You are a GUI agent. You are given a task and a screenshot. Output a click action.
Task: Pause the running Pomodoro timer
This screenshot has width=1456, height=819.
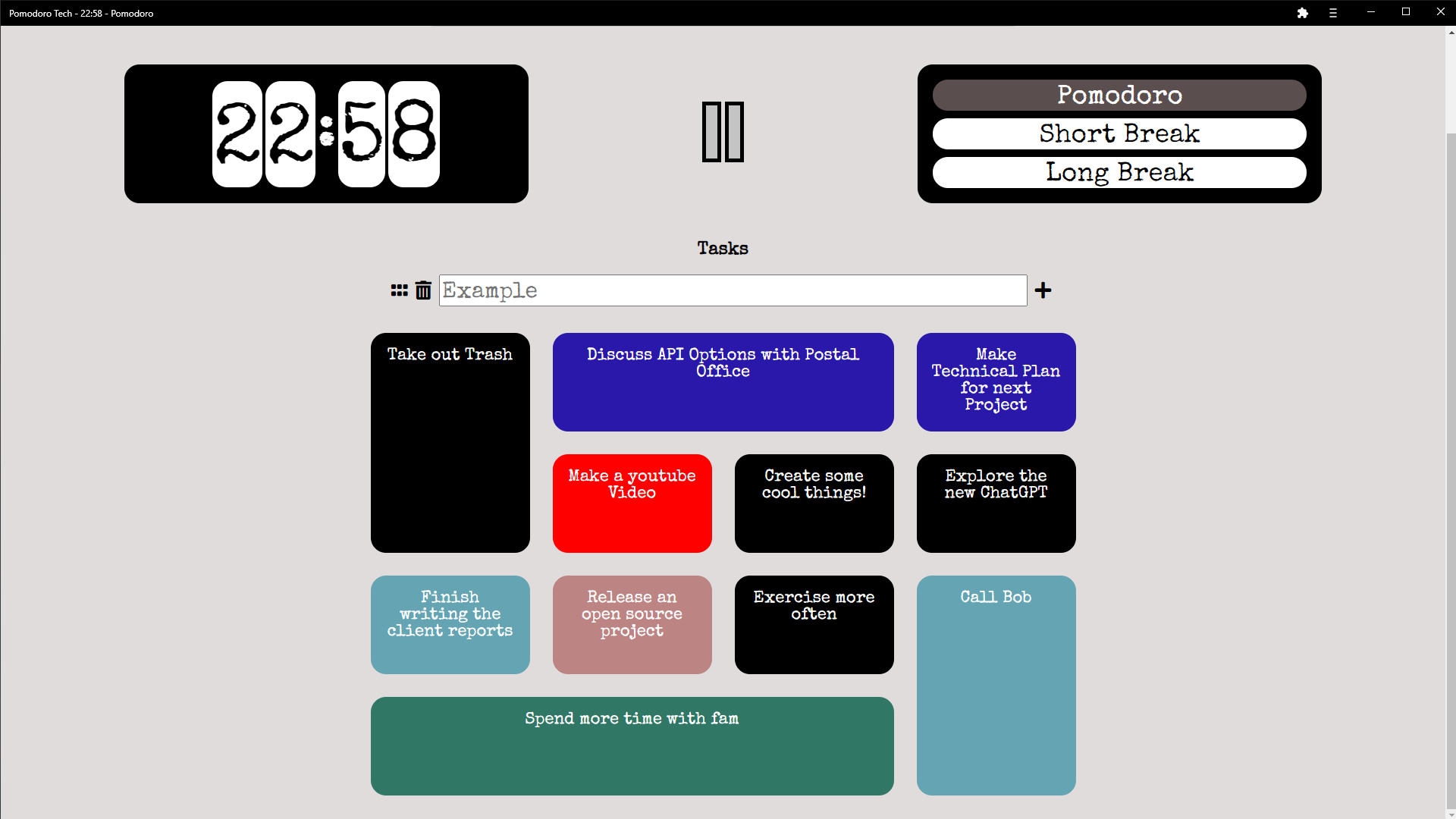click(722, 133)
